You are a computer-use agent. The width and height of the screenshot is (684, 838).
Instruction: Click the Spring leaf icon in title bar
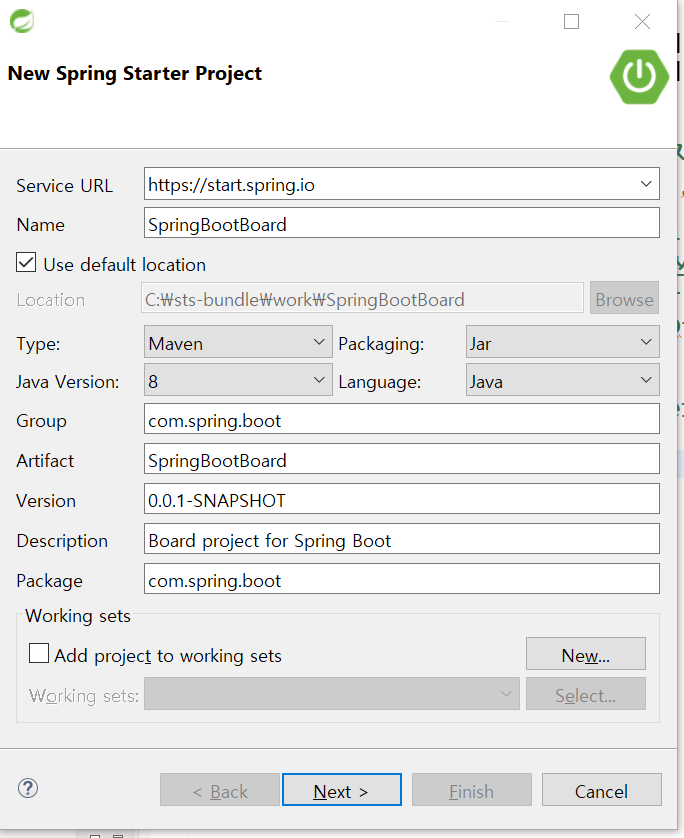click(x=22, y=21)
